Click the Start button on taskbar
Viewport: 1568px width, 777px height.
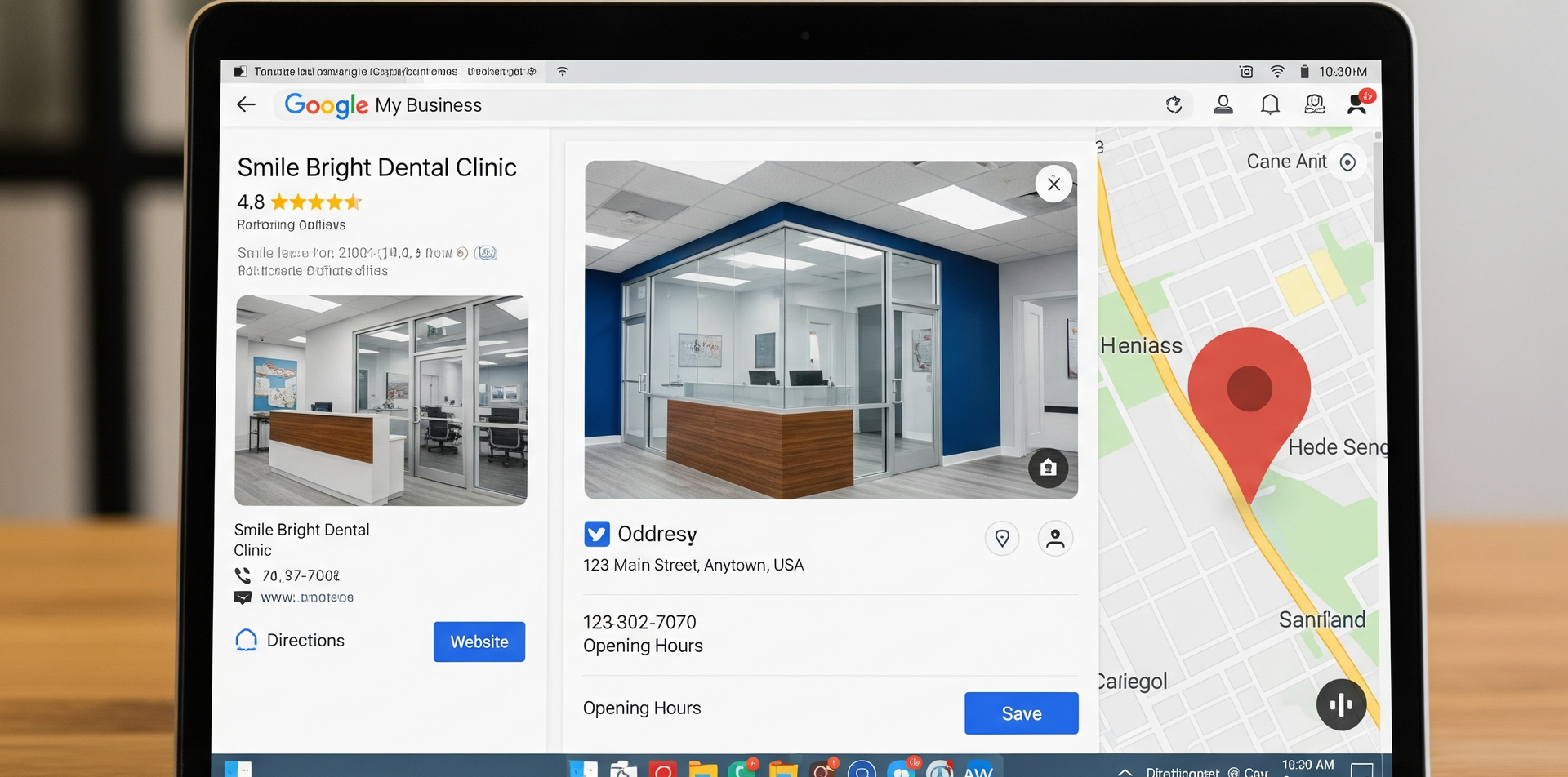click(238, 770)
